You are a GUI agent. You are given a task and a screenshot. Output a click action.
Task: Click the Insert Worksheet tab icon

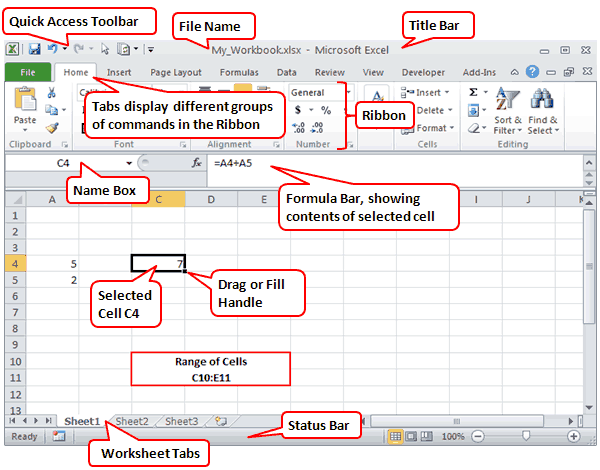click(x=221, y=421)
